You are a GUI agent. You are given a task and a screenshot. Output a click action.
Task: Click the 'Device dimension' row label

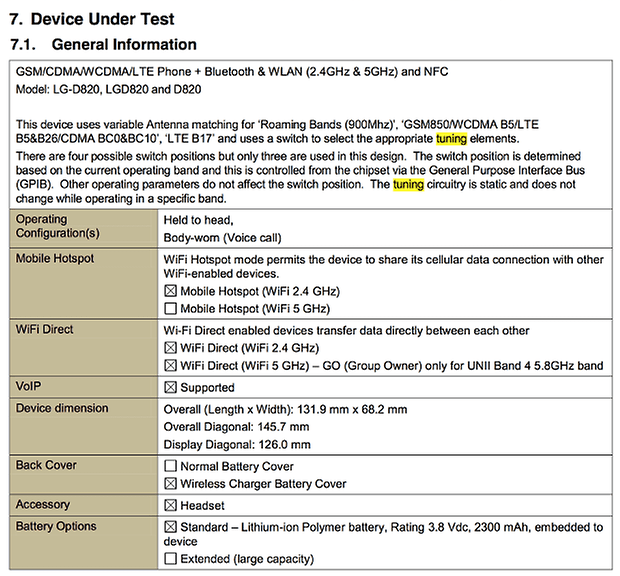pyautogui.click(x=62, y=408)
